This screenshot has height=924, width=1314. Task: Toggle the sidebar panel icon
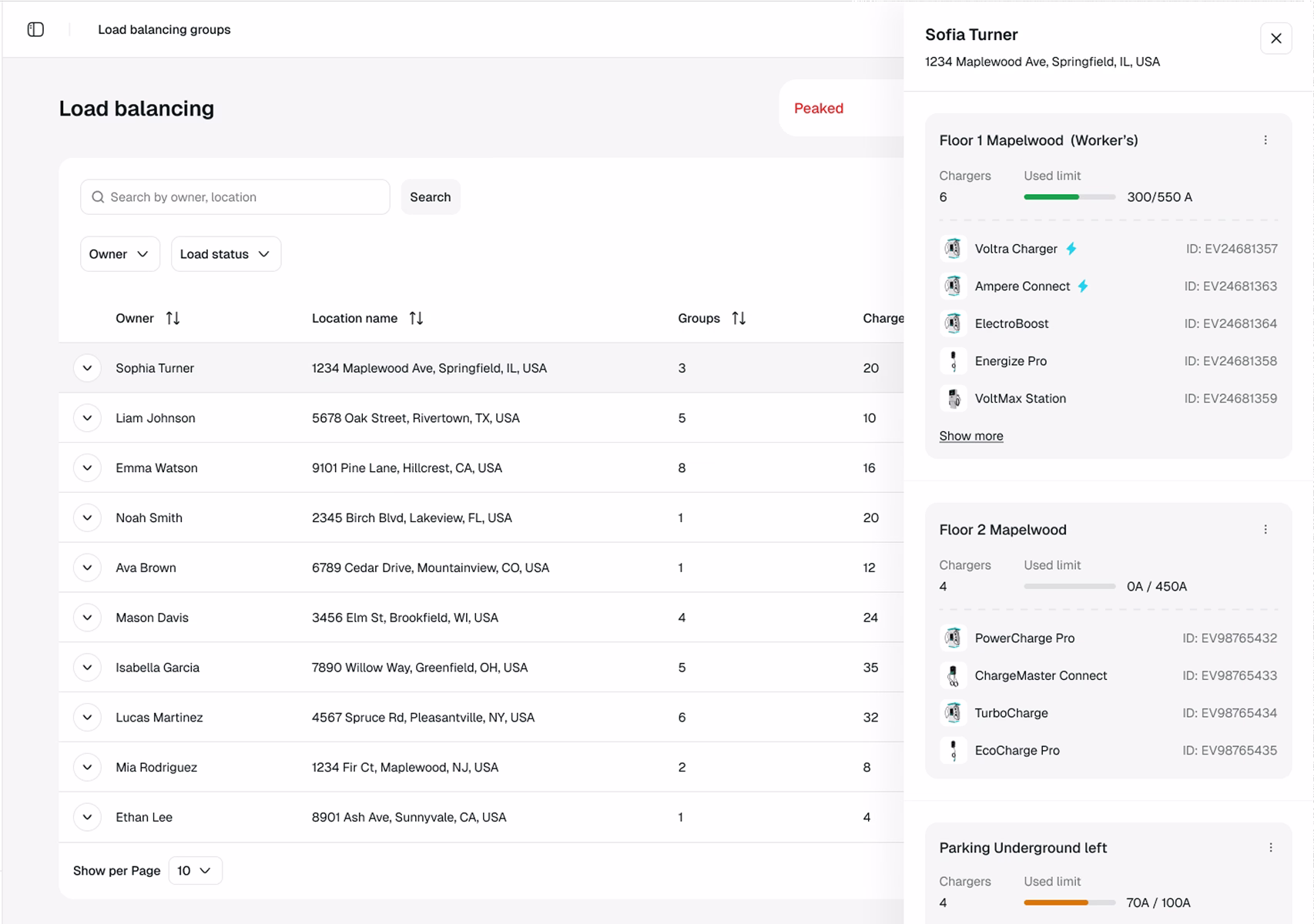[x=35, y=29]
